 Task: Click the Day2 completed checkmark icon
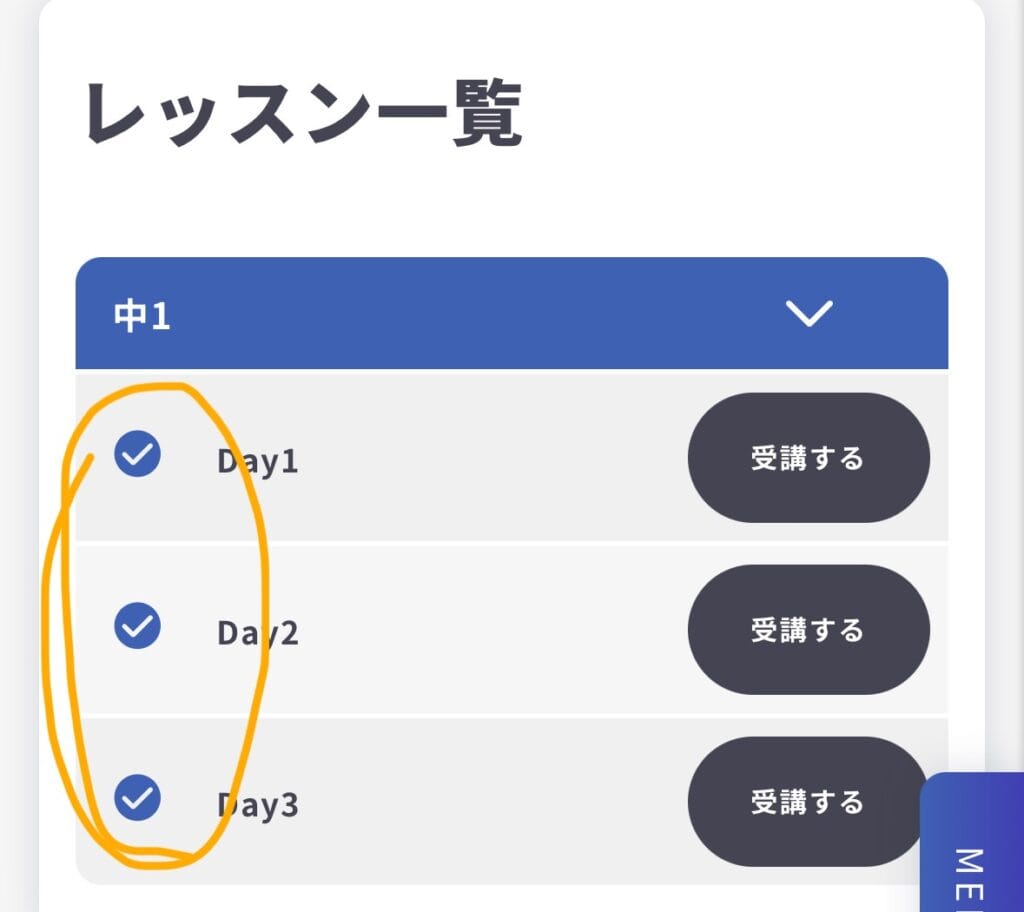pos(137,626)
